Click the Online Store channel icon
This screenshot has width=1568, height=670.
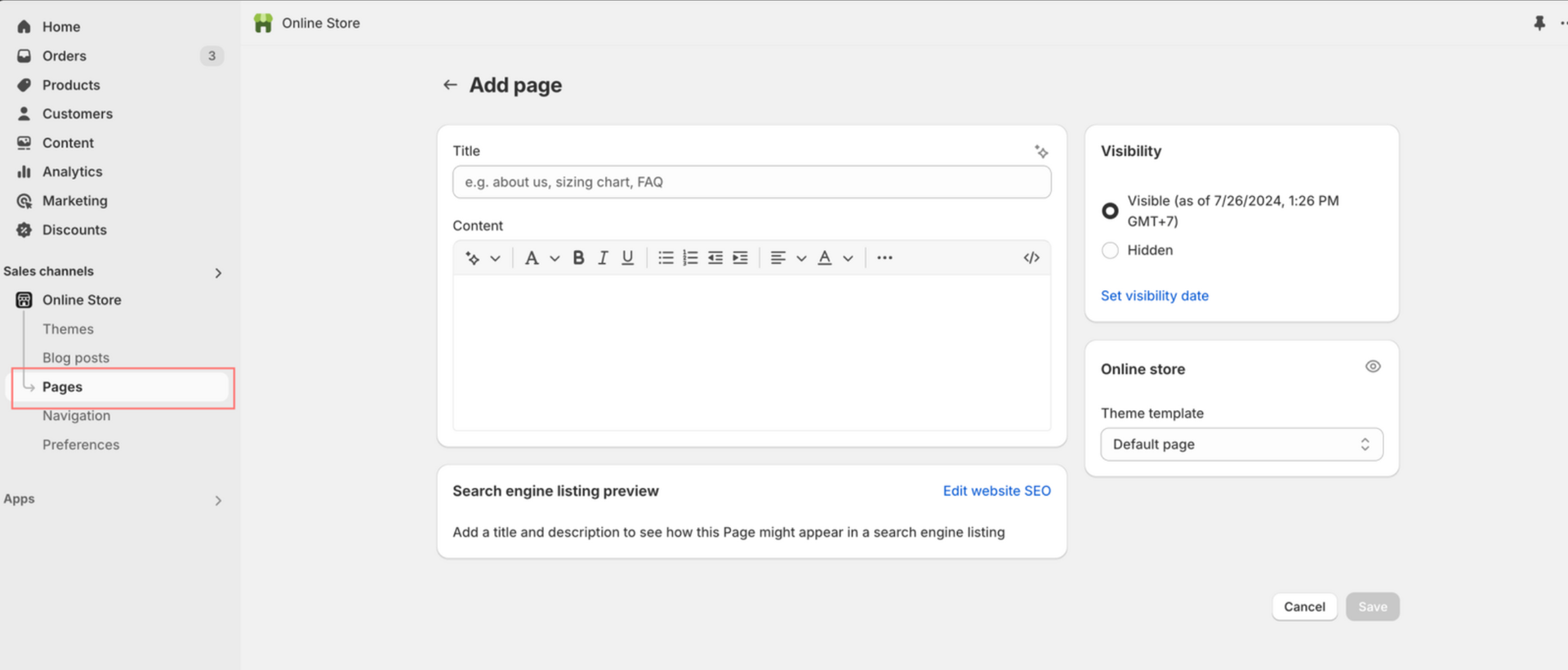point(24,300)
